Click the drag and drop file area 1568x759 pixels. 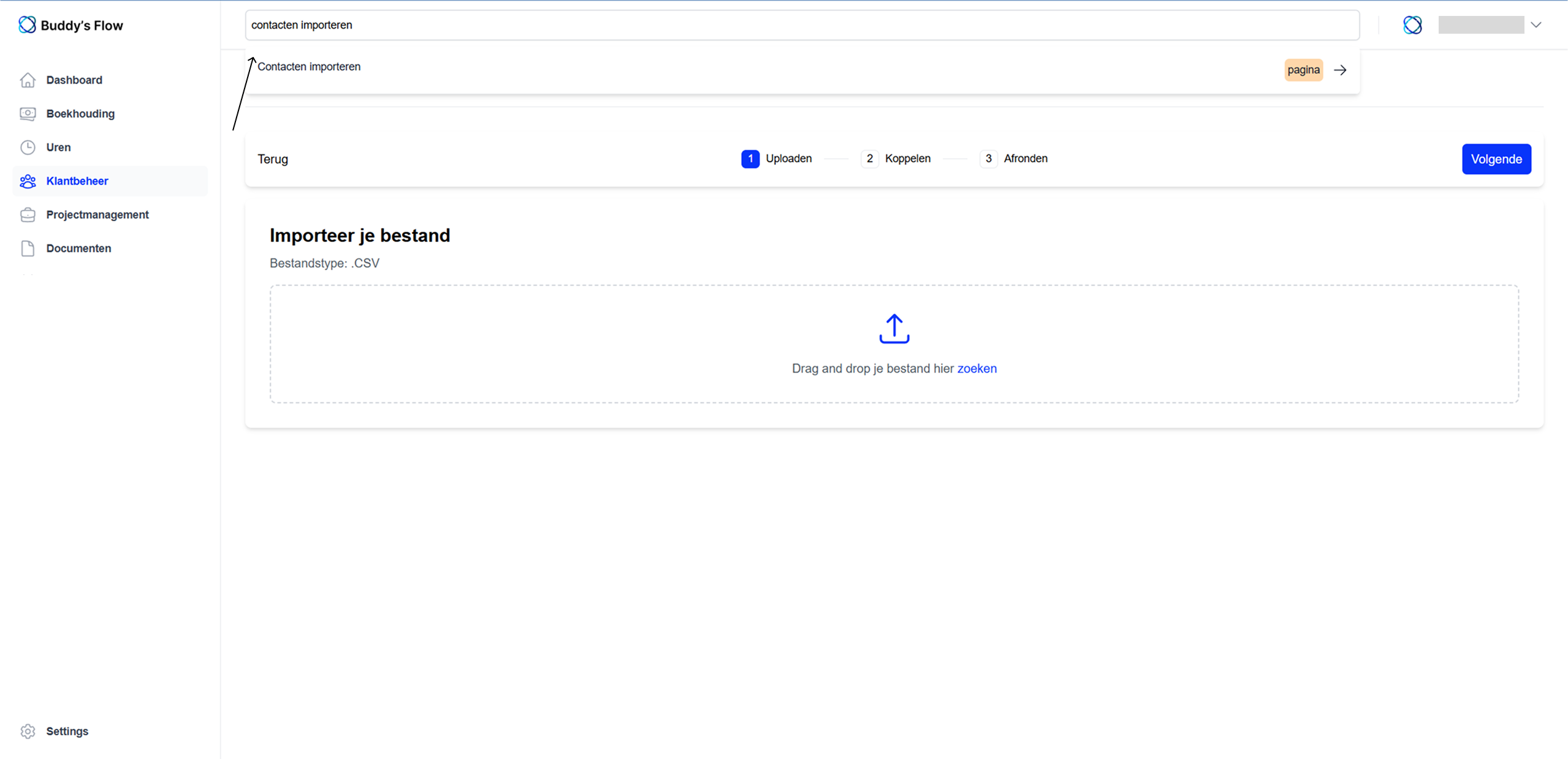[894, 344]
